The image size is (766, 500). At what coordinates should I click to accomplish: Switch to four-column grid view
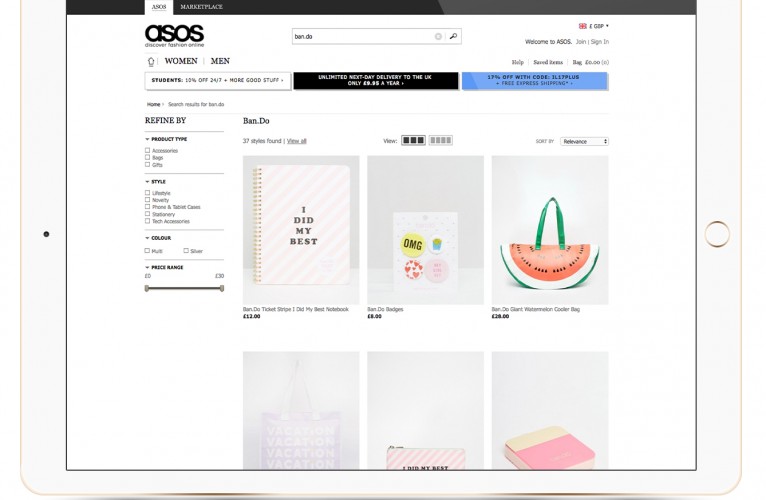pos(441,140)
